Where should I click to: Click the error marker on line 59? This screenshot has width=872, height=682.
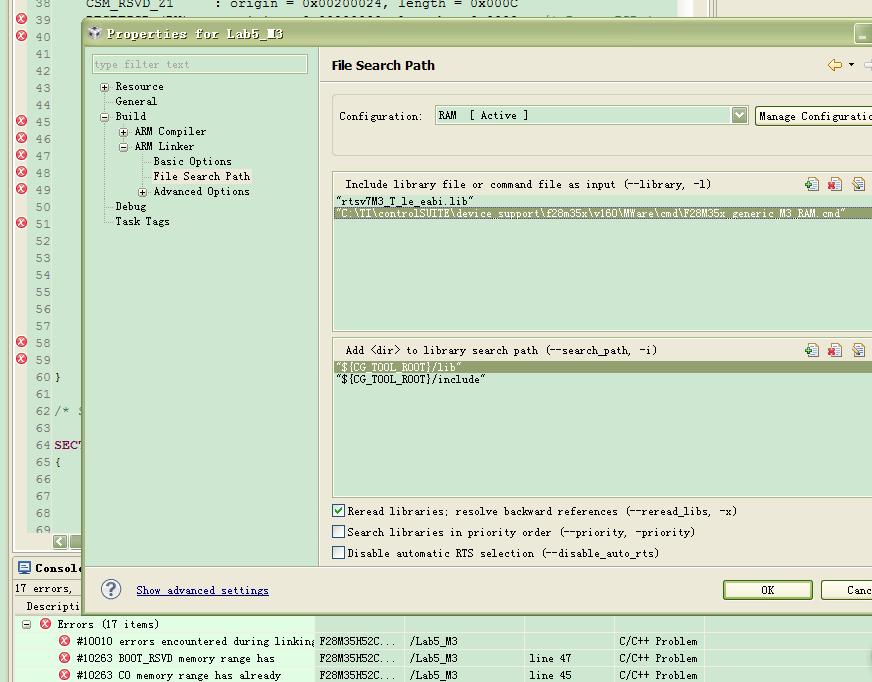point(21,359)
